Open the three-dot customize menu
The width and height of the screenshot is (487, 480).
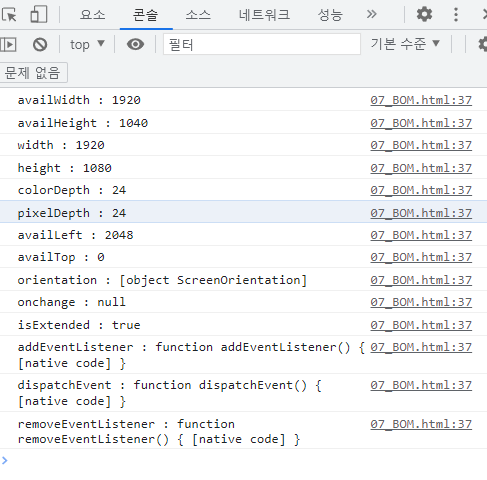click(456, 15)
